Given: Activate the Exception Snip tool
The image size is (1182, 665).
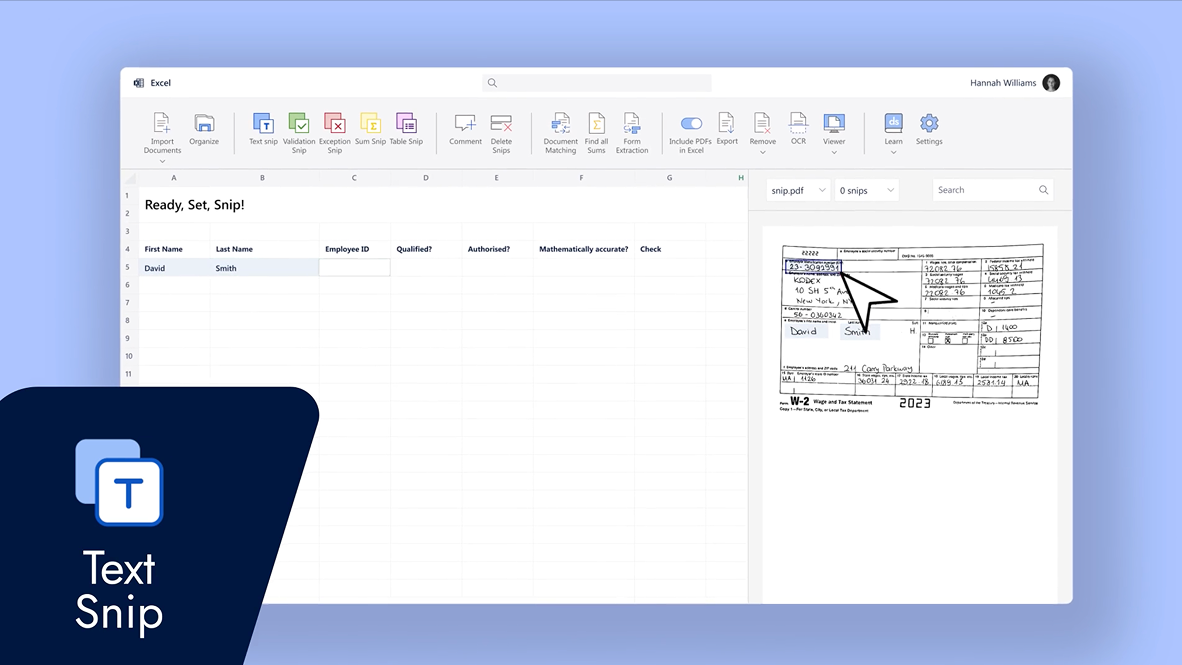Looking at the screenshot, I should tap(335, 124).
